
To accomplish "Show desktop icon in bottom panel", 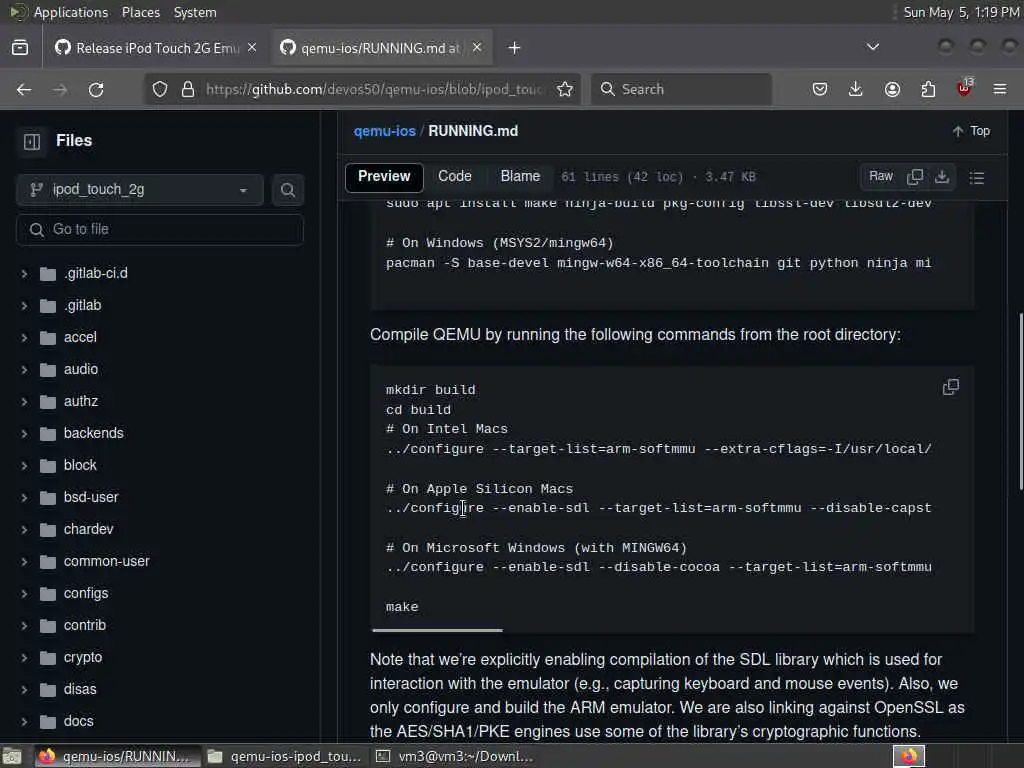I will click(12, 757).
